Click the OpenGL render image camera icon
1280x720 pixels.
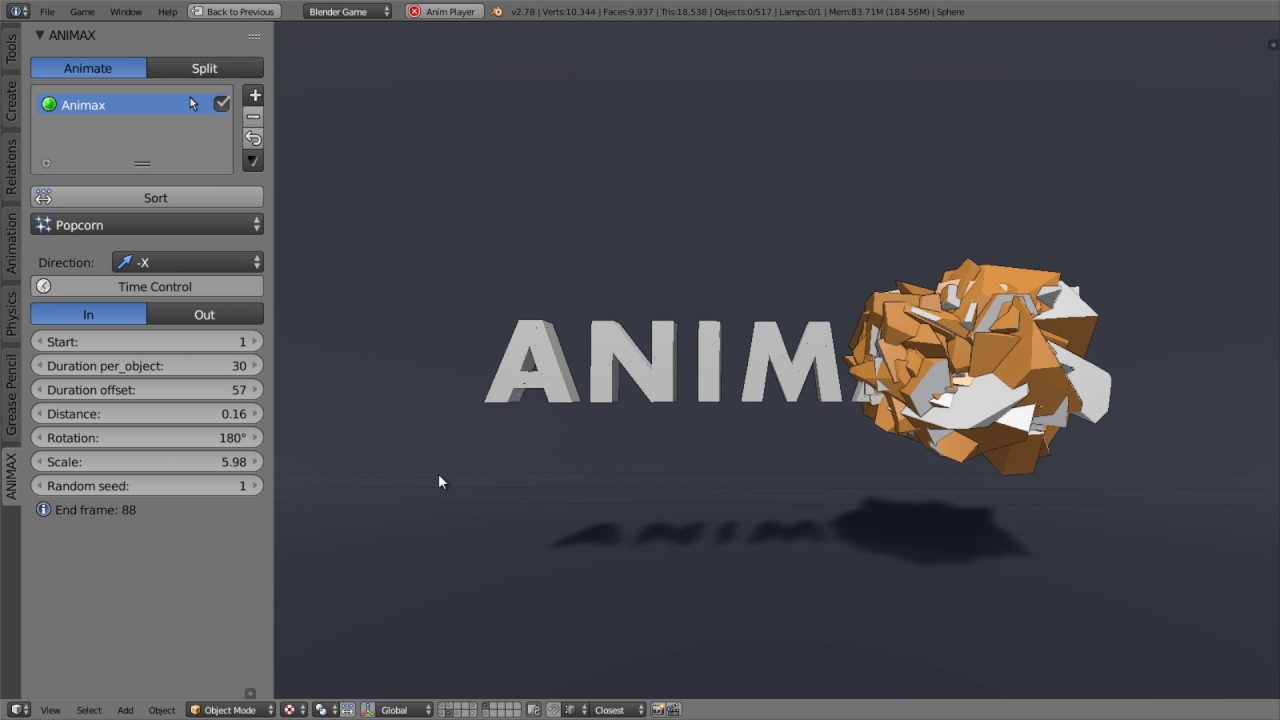[x=658, y=710]
